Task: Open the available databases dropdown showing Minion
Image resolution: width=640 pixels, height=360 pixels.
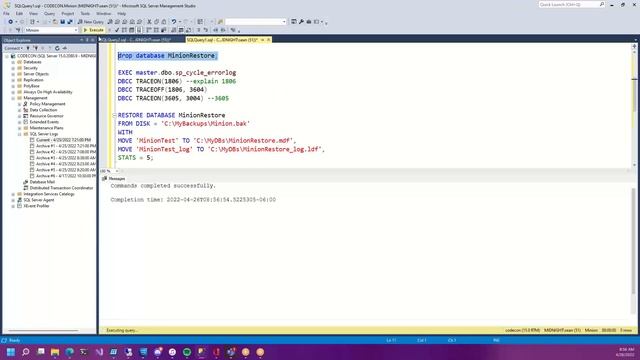Action: (51, 30)
